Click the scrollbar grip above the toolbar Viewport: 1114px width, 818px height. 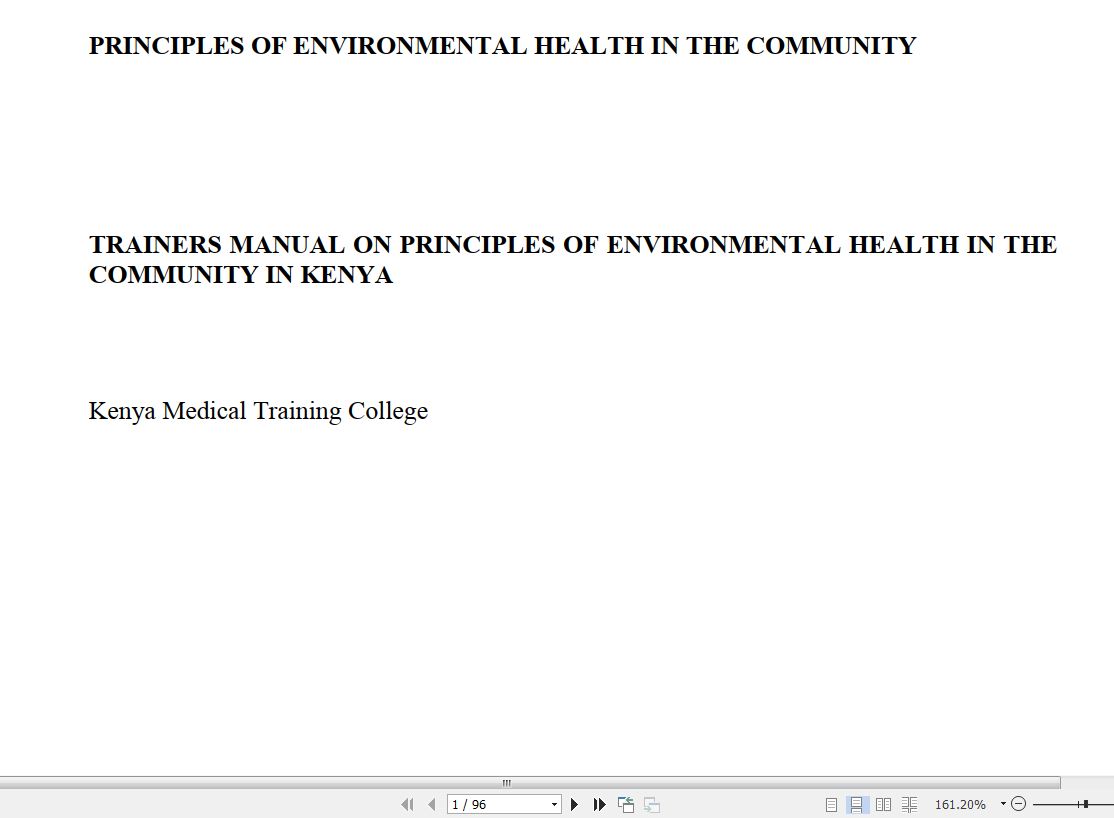pyautogui.click(x=507, y=783)
